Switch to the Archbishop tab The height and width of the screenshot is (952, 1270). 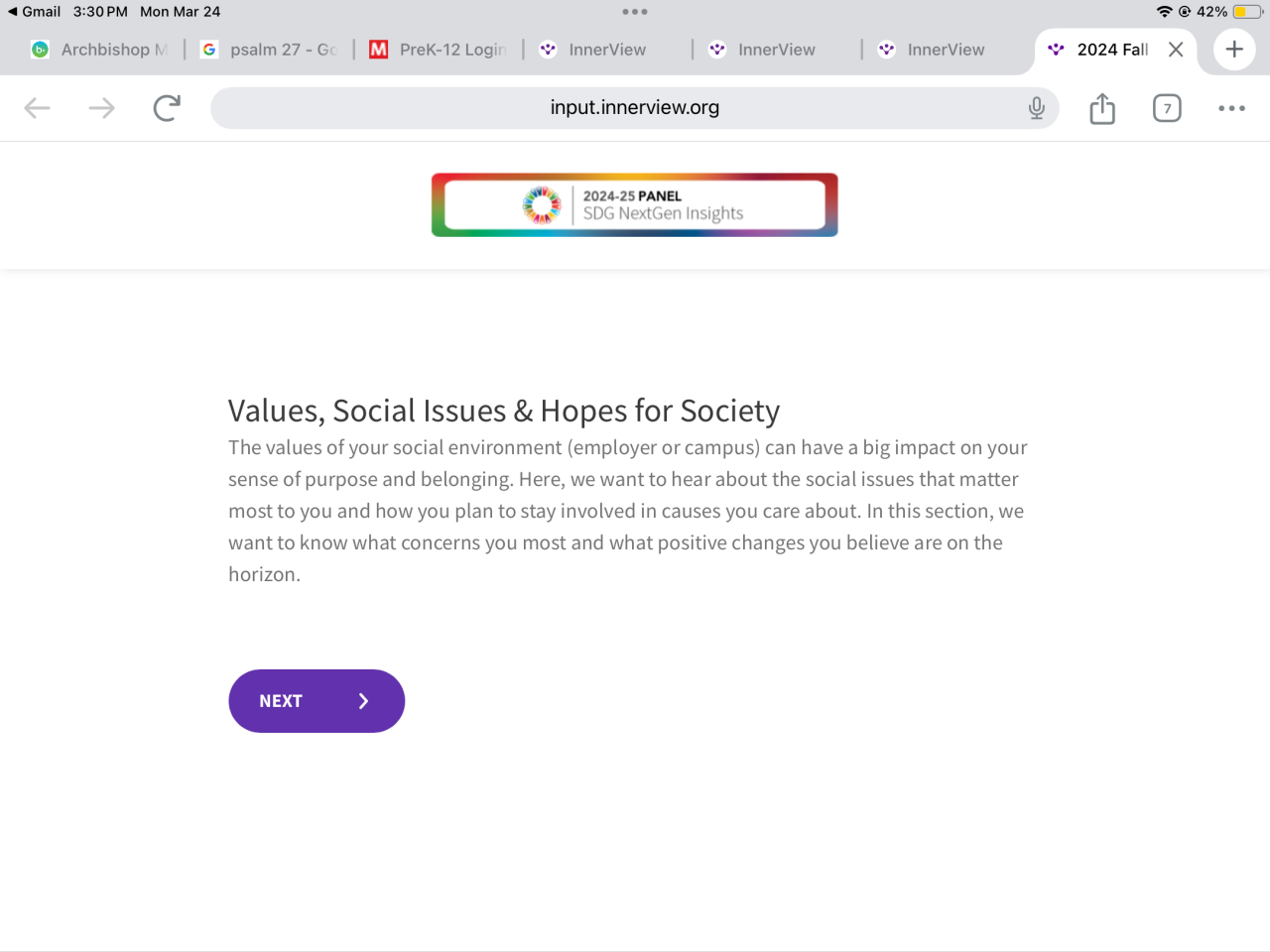coord(99,50)
